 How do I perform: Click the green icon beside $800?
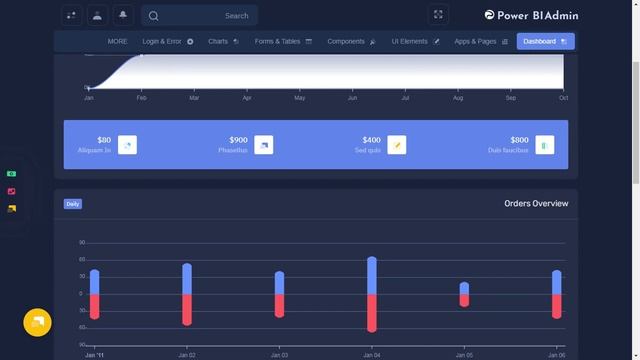coord(545,145)
